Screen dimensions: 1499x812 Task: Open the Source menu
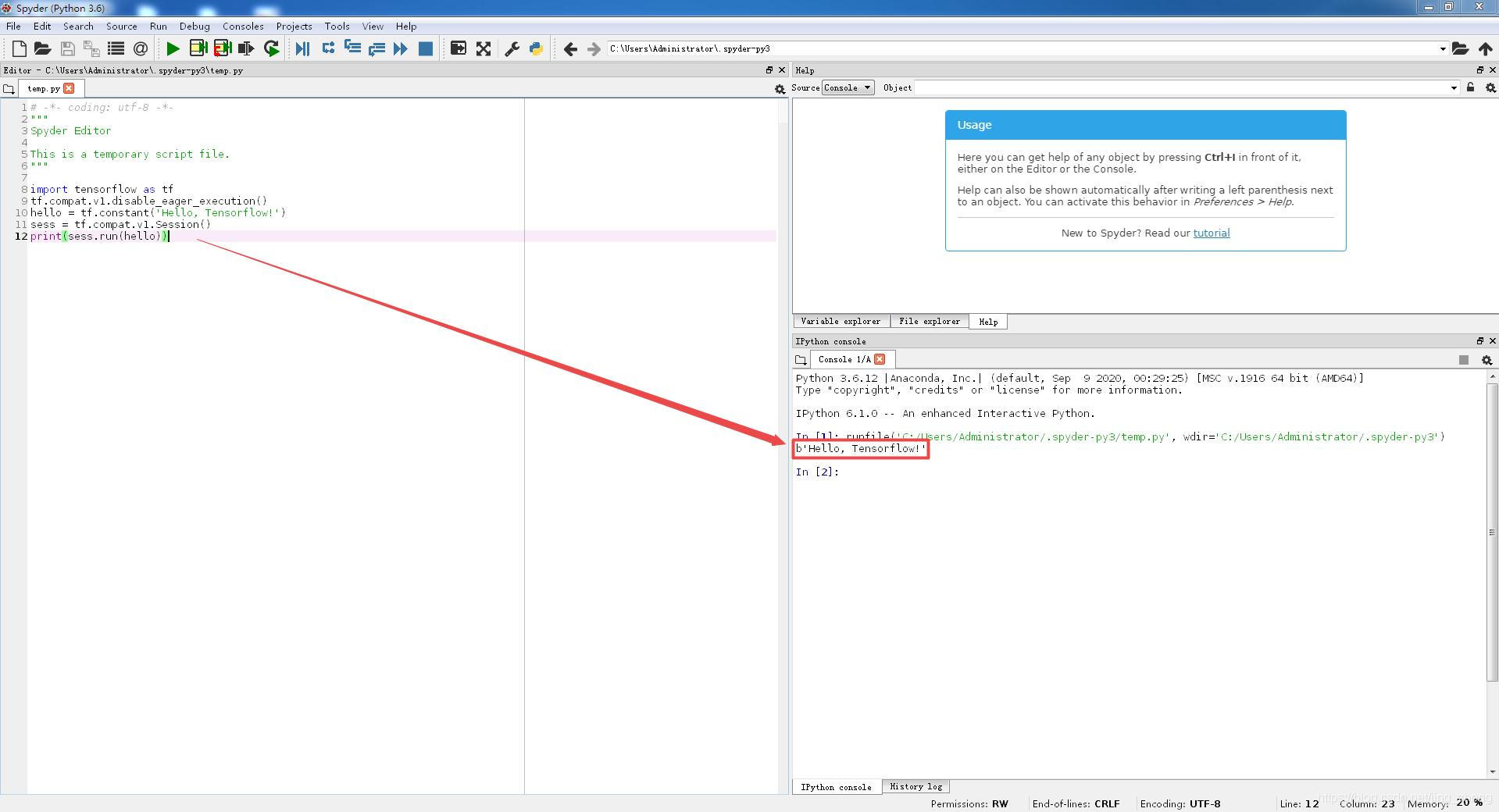tap(121, 26)
